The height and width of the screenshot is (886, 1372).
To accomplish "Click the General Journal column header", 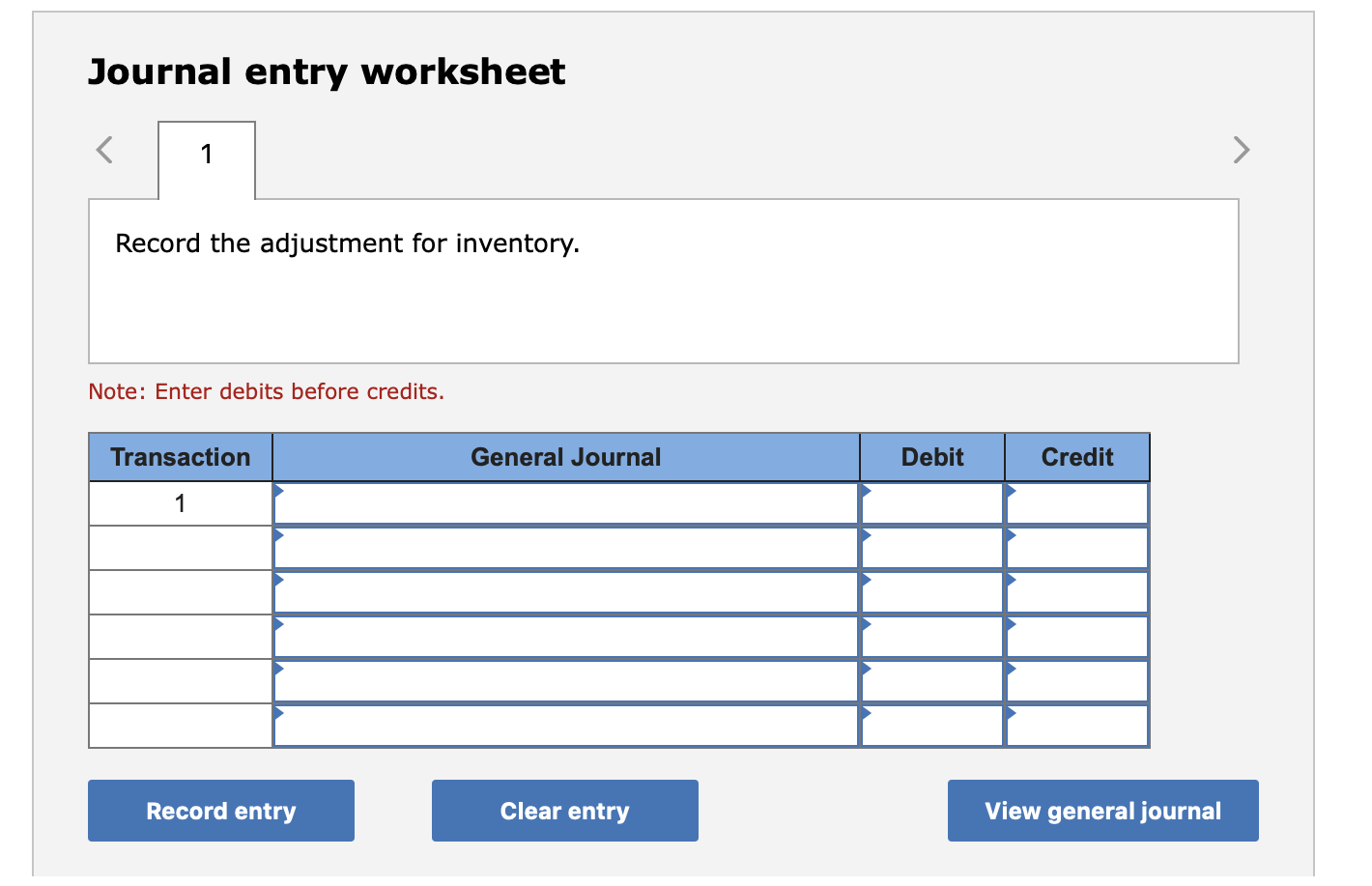I will (566, 456).
